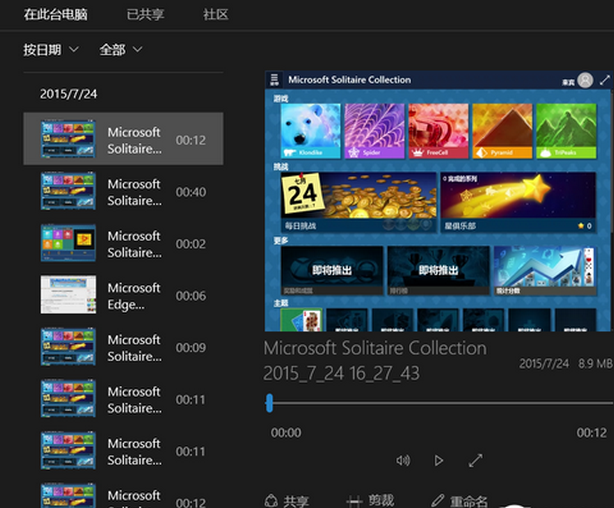This screenshot has height=508, width=614.
Task: Switch to the 在此台电脑 tab
Action: pyautogui.click(x=56, y=14)
